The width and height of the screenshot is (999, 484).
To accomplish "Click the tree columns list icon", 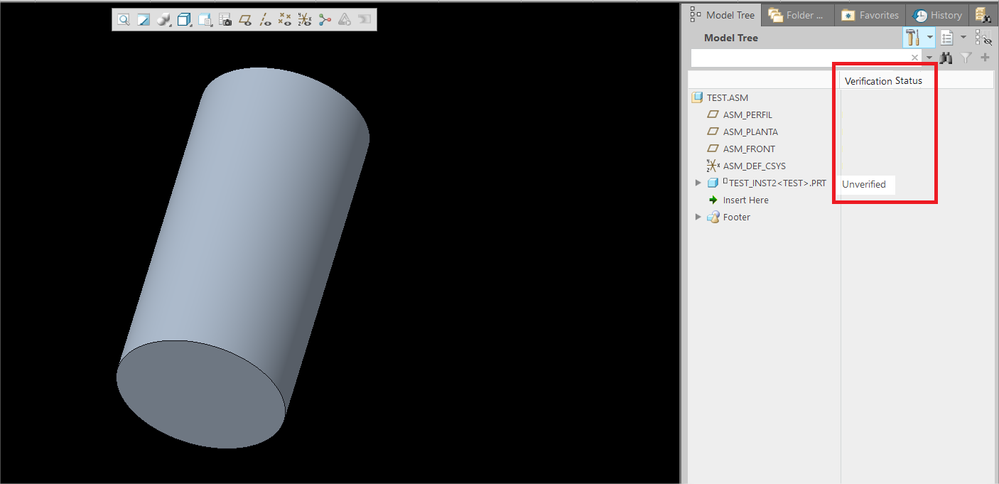I will [946, 38].
